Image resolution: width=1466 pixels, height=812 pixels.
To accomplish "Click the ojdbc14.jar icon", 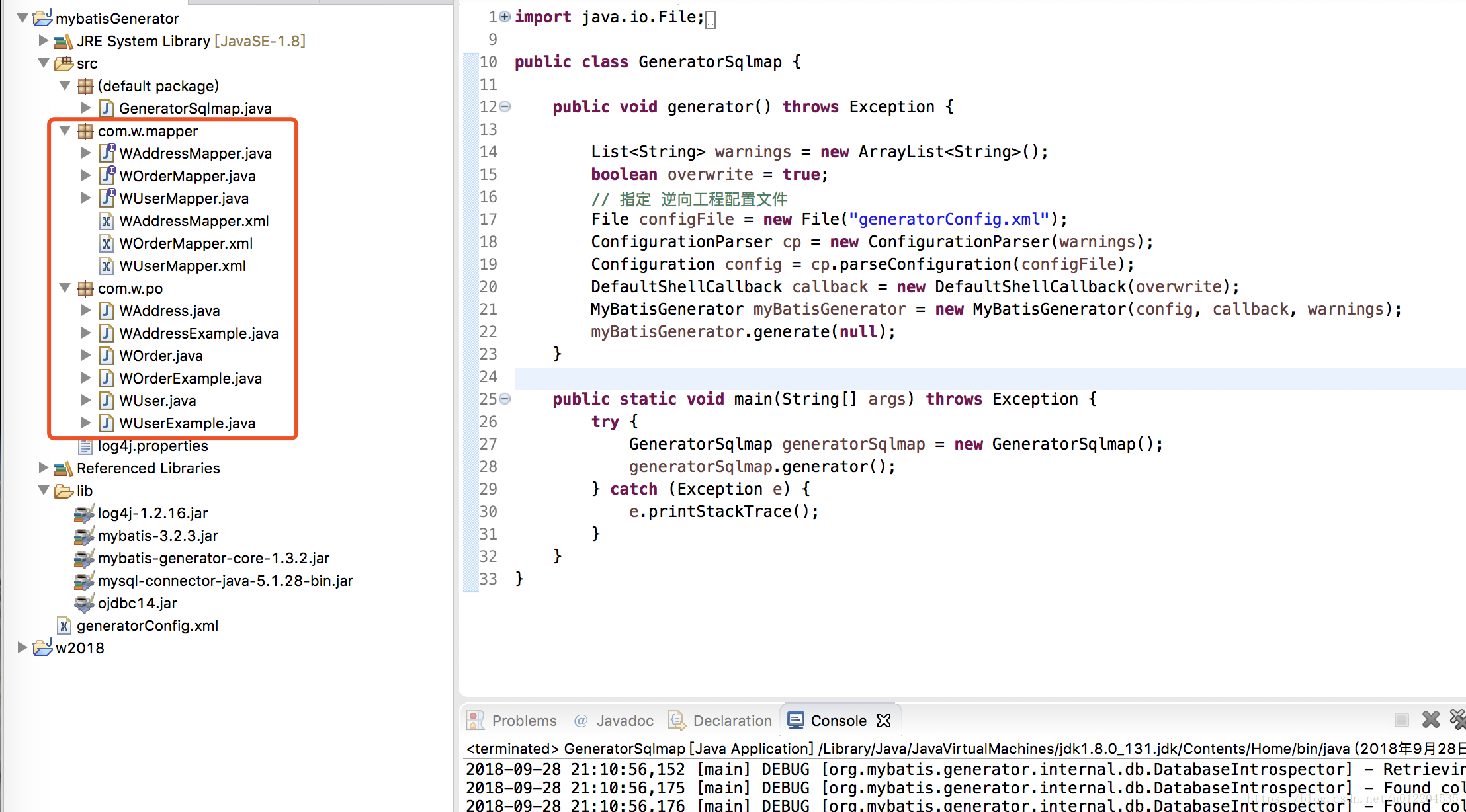I will point(84,603).
